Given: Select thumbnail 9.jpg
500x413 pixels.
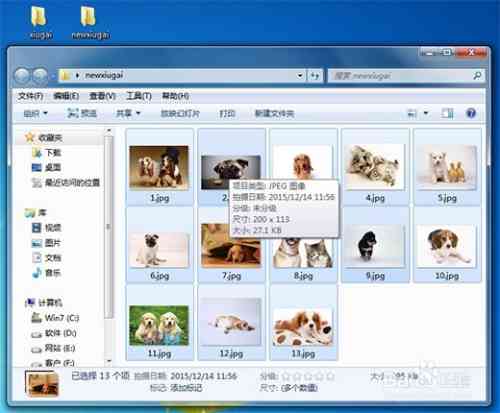Looking at the screenshot, I should pyautogui.click(x=375, y=245).
